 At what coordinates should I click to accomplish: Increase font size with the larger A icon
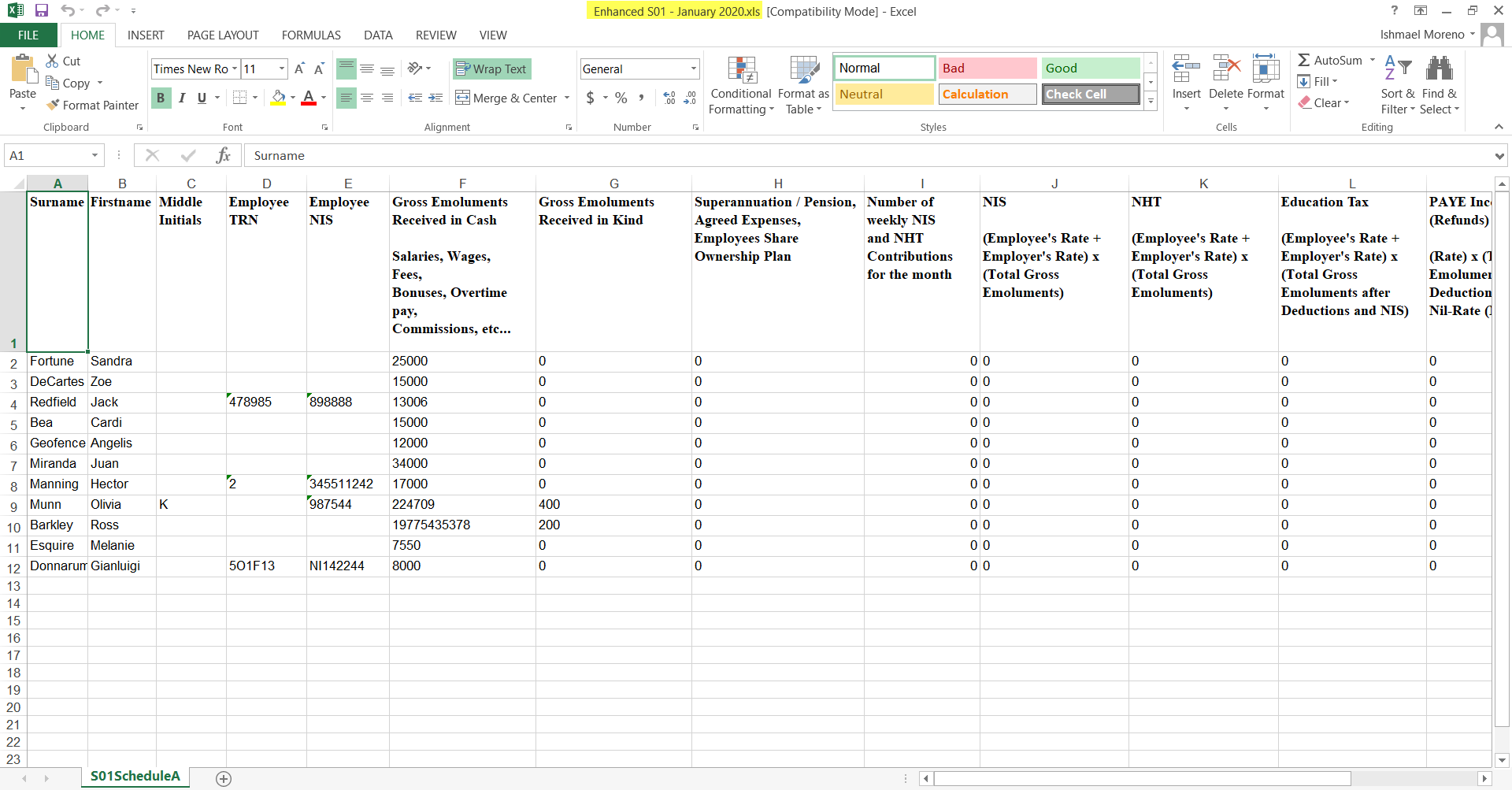click(x=299, y=69)
